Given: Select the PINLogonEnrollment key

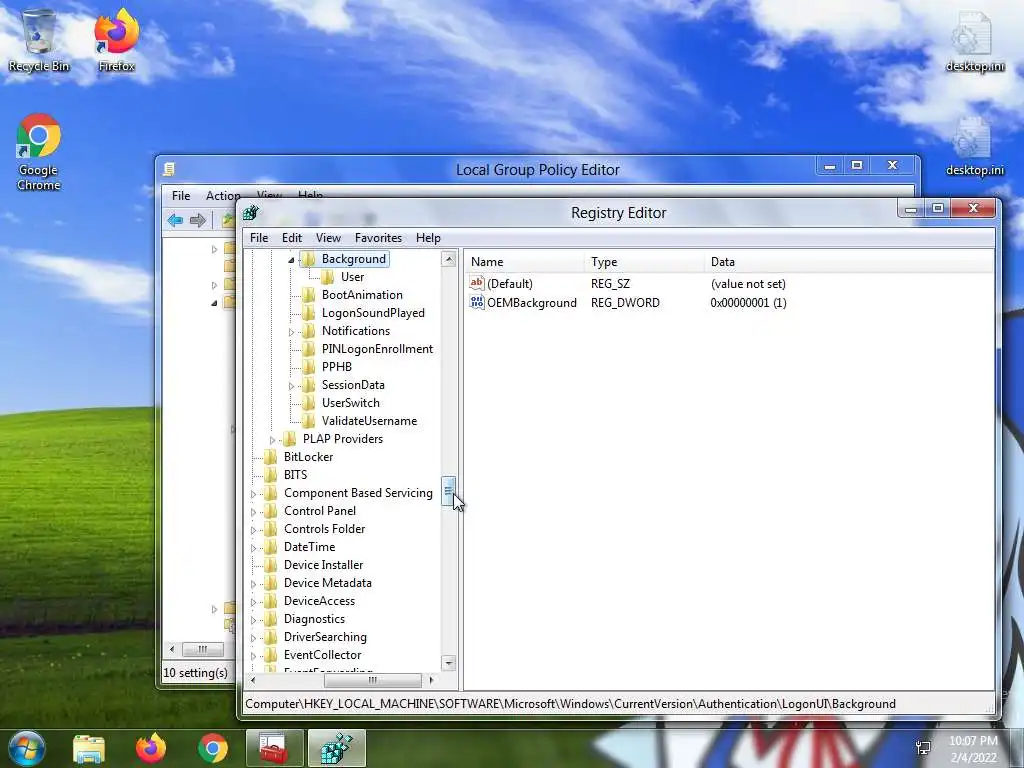Looking at the screenshot, I should [377, 349].
